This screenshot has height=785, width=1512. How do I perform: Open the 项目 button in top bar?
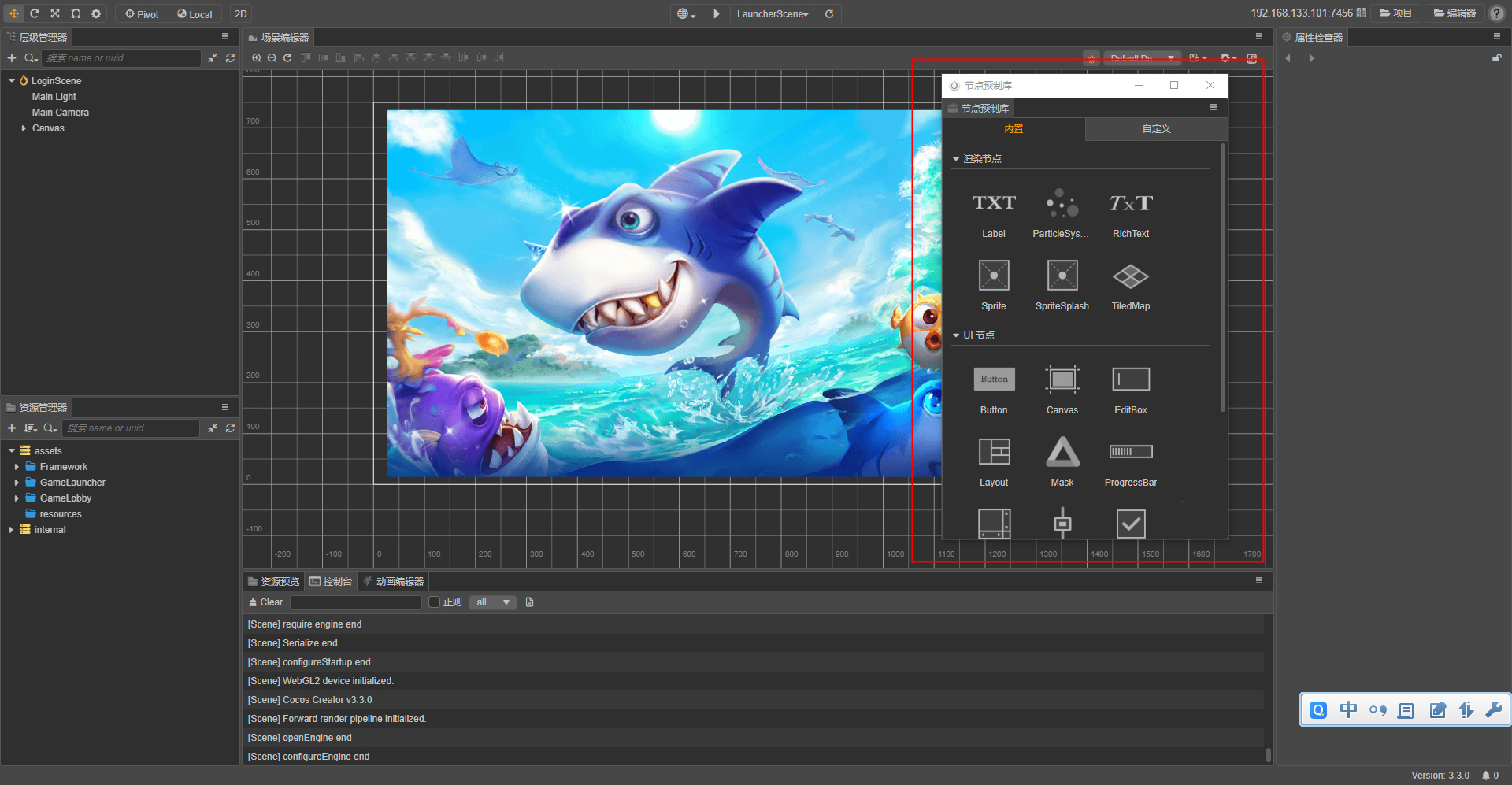click(x=1395, y=13)
